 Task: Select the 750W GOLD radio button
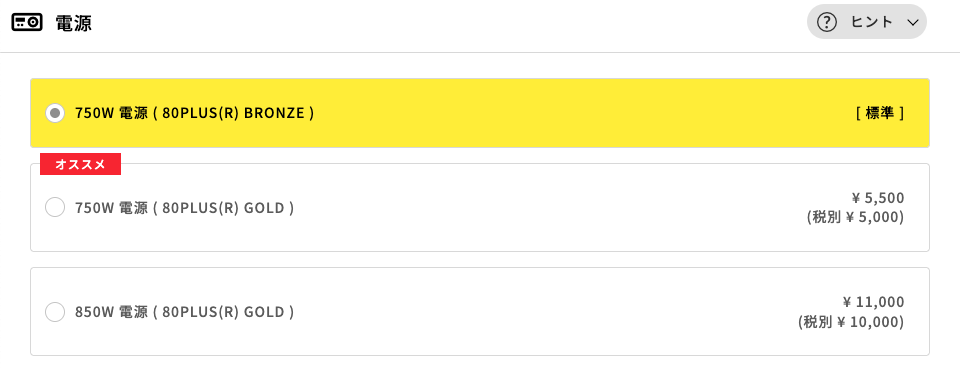(x=55, y=207)
